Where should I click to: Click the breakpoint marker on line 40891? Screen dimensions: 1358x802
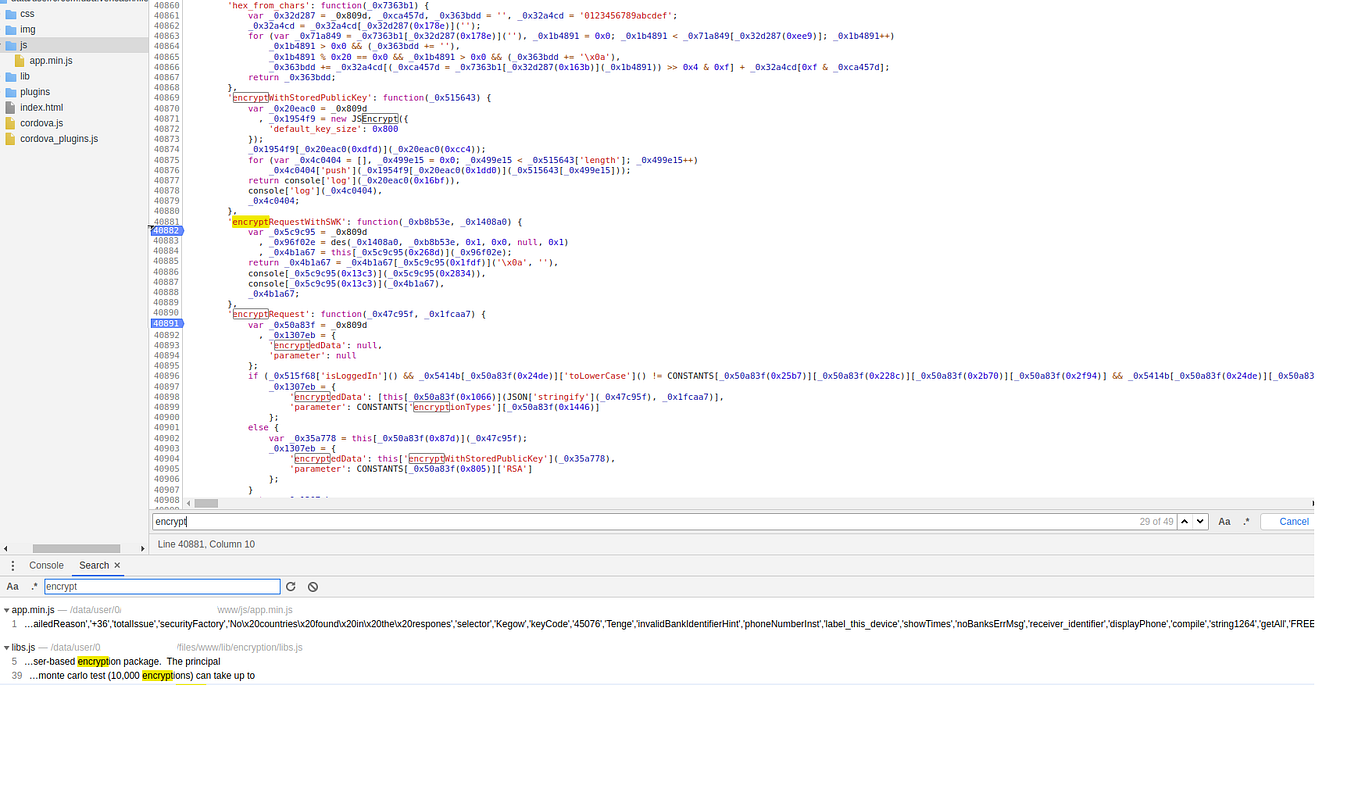click(x=166, y=323)
